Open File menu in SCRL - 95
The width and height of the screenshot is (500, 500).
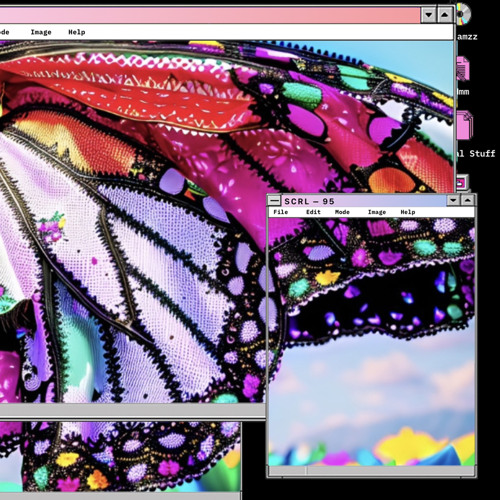(x=281, y=212)
